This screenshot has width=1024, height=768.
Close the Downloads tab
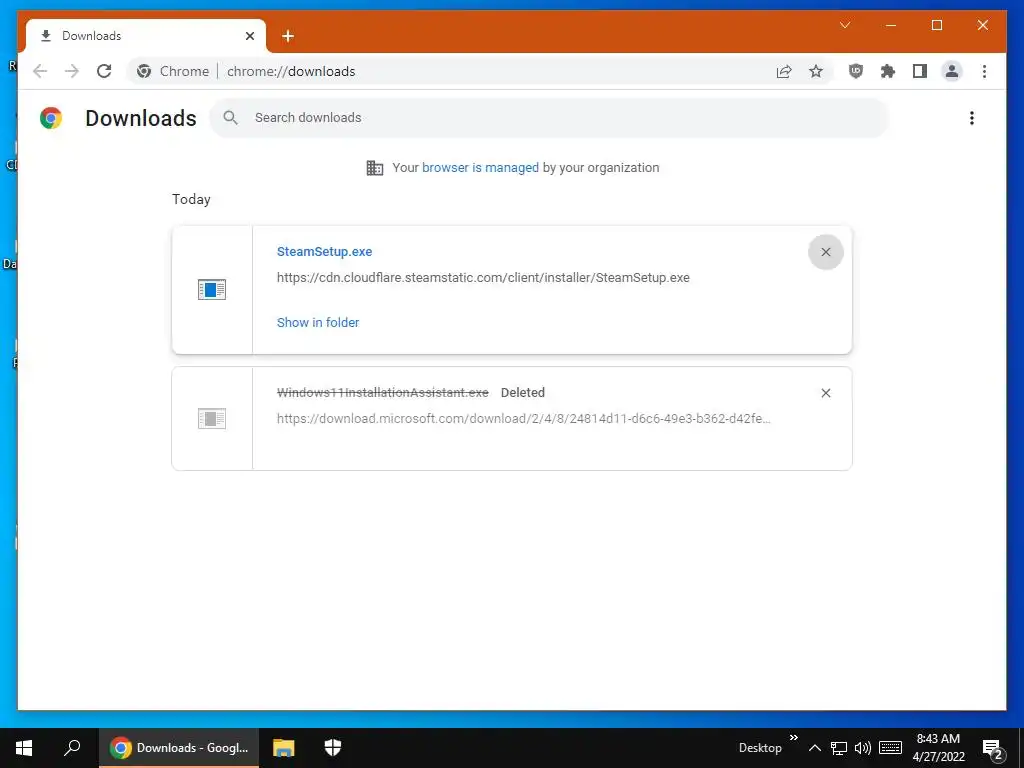tap(249, 36)
